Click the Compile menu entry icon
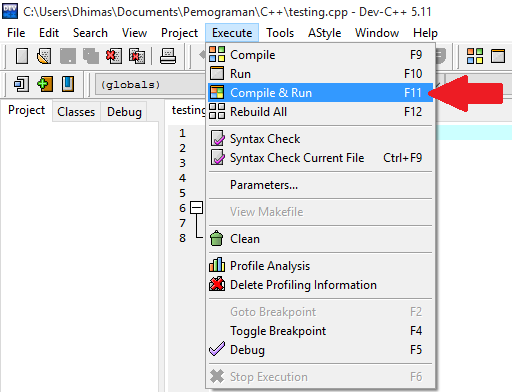512x392 pixels. 217,54
